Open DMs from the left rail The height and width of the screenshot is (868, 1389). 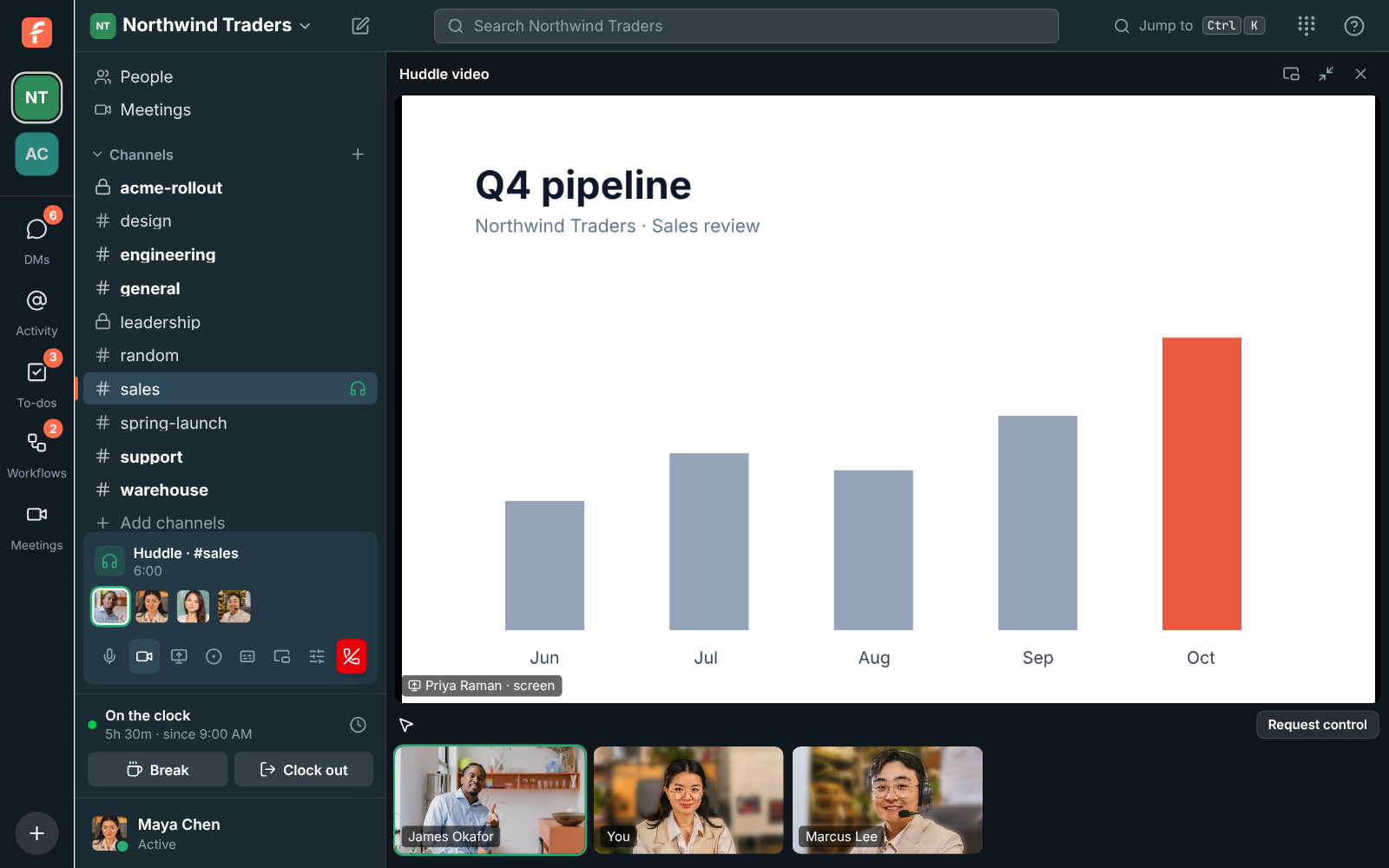click(36, 239)
